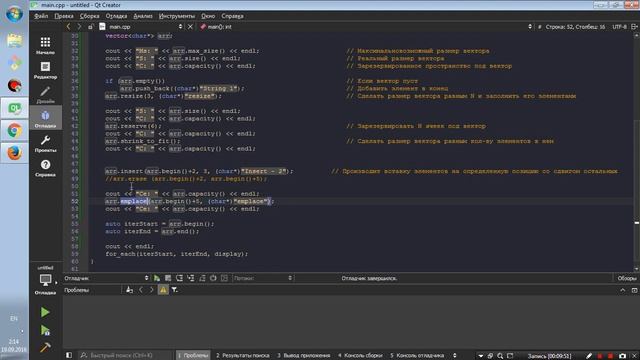Click line 52 with arr.emplace call
640x360 pixels.
190,201
